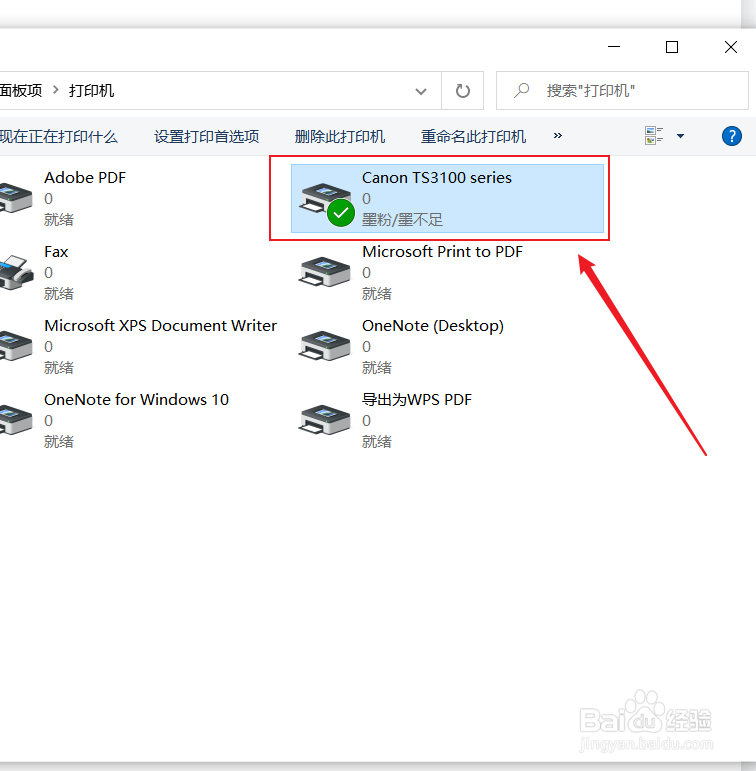
Task: Click 就绪 status under 导出为WPS PDF
Action: tap(377, 442)
